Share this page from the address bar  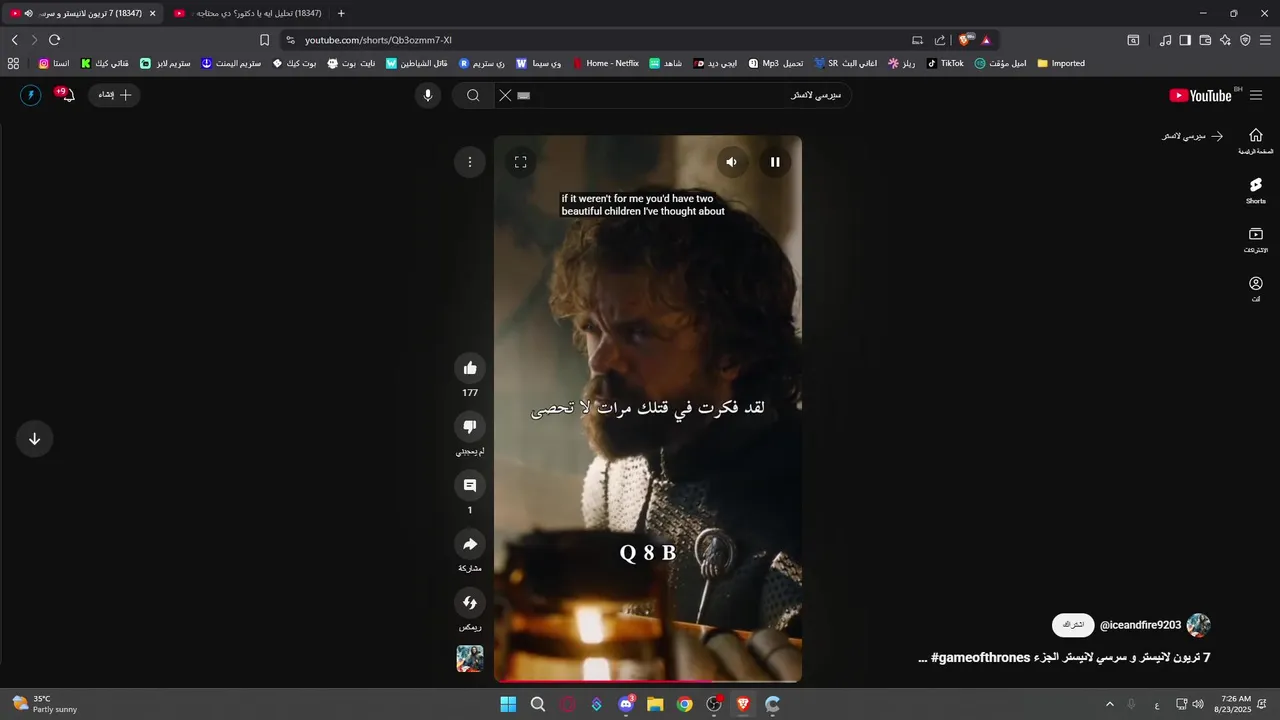pyautogui.click(x=940, y=40)
